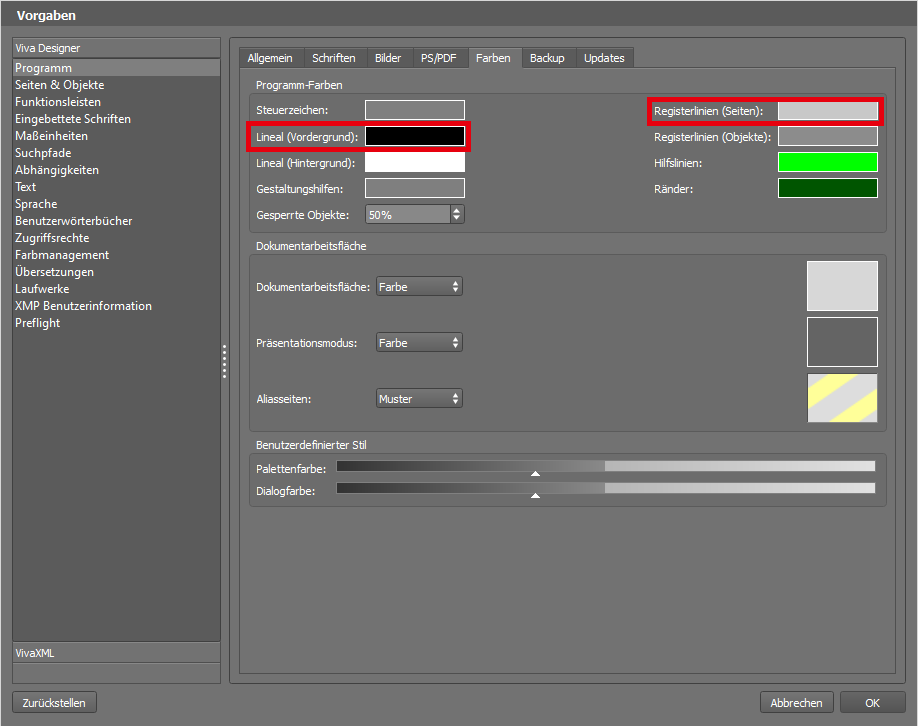Change the Lineal (Vordergrund) black swatch
Viewport: 918px width, 726px height.
point(415,136)
